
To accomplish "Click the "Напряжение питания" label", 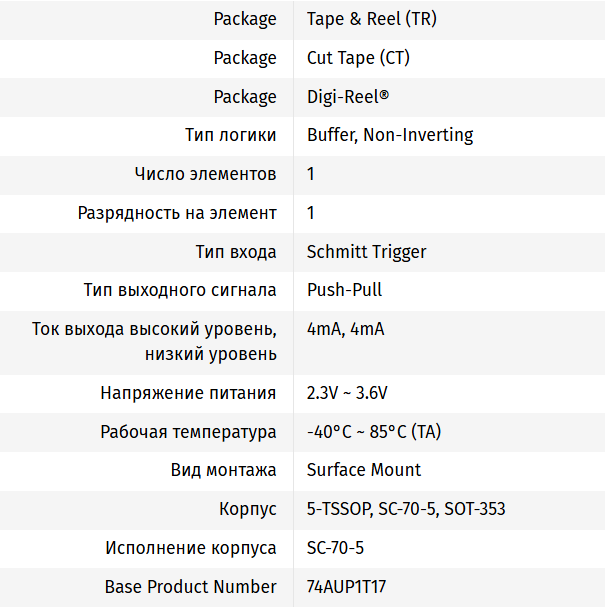I will (188, 393).
